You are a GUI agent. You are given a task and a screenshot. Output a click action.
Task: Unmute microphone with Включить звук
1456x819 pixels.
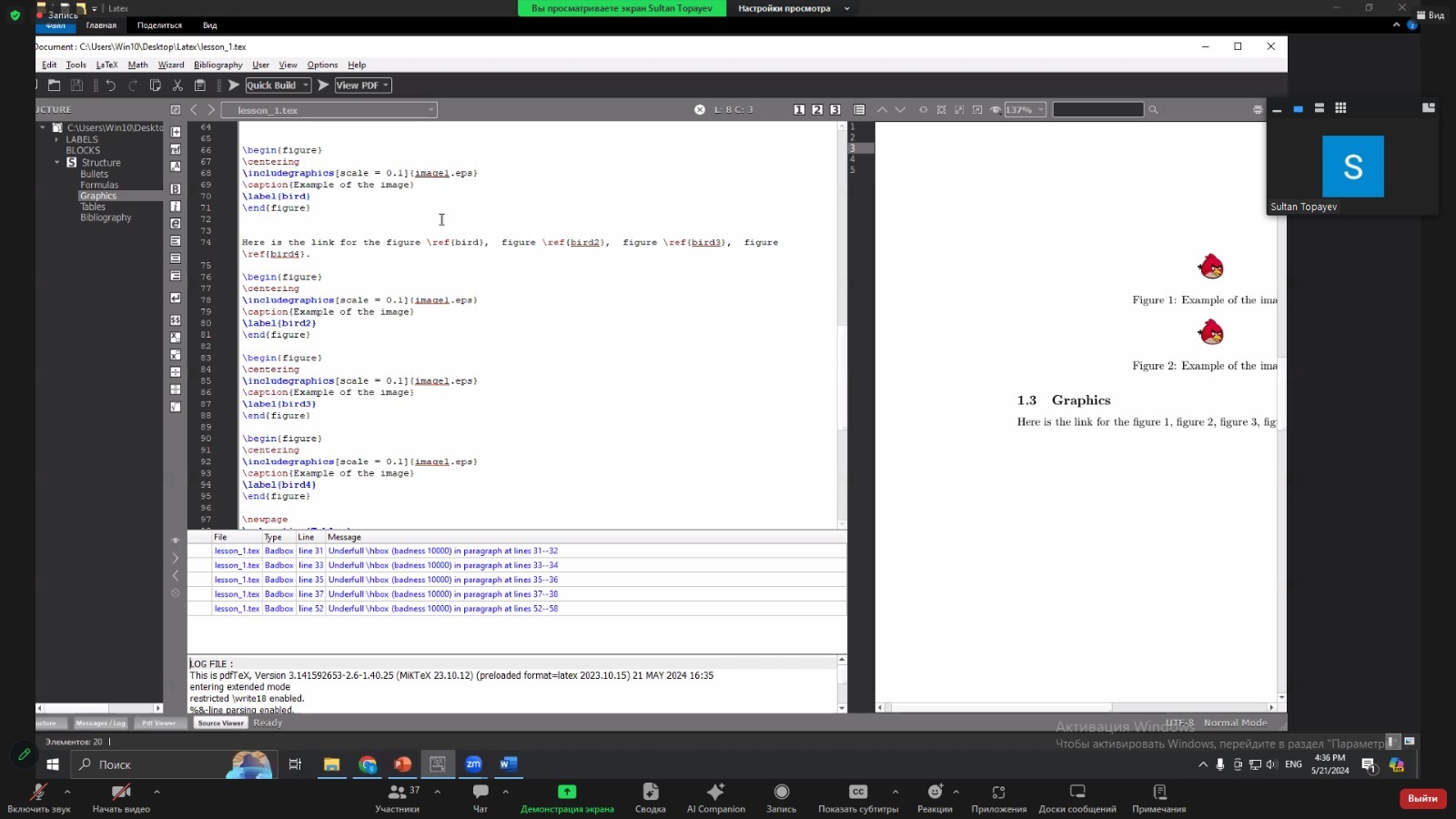[x=38, y=797]
